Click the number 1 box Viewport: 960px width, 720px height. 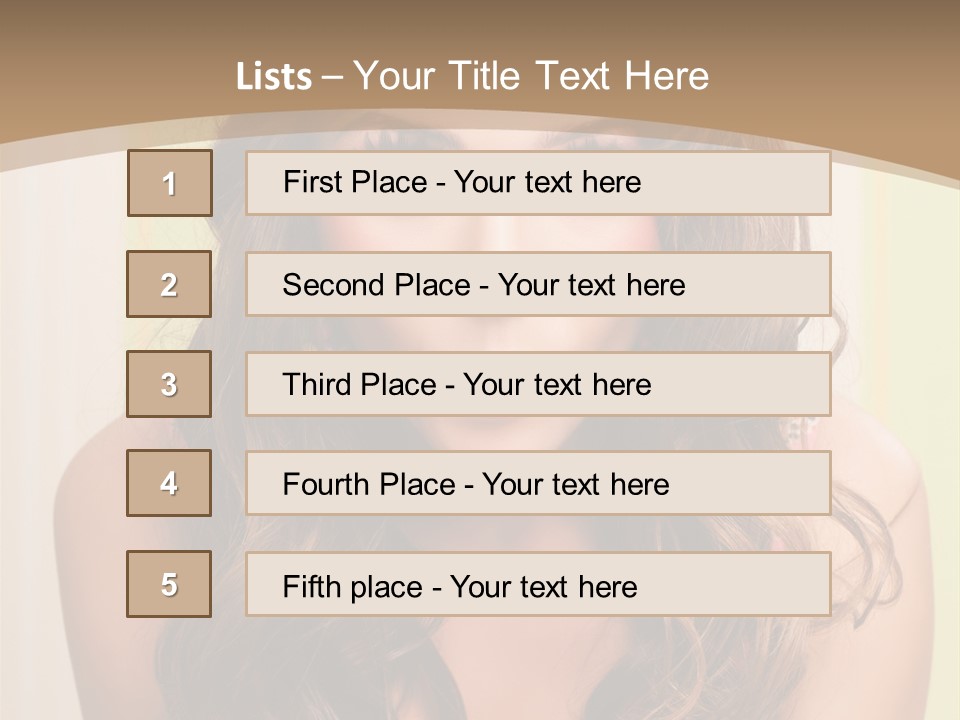coord(170,183)
